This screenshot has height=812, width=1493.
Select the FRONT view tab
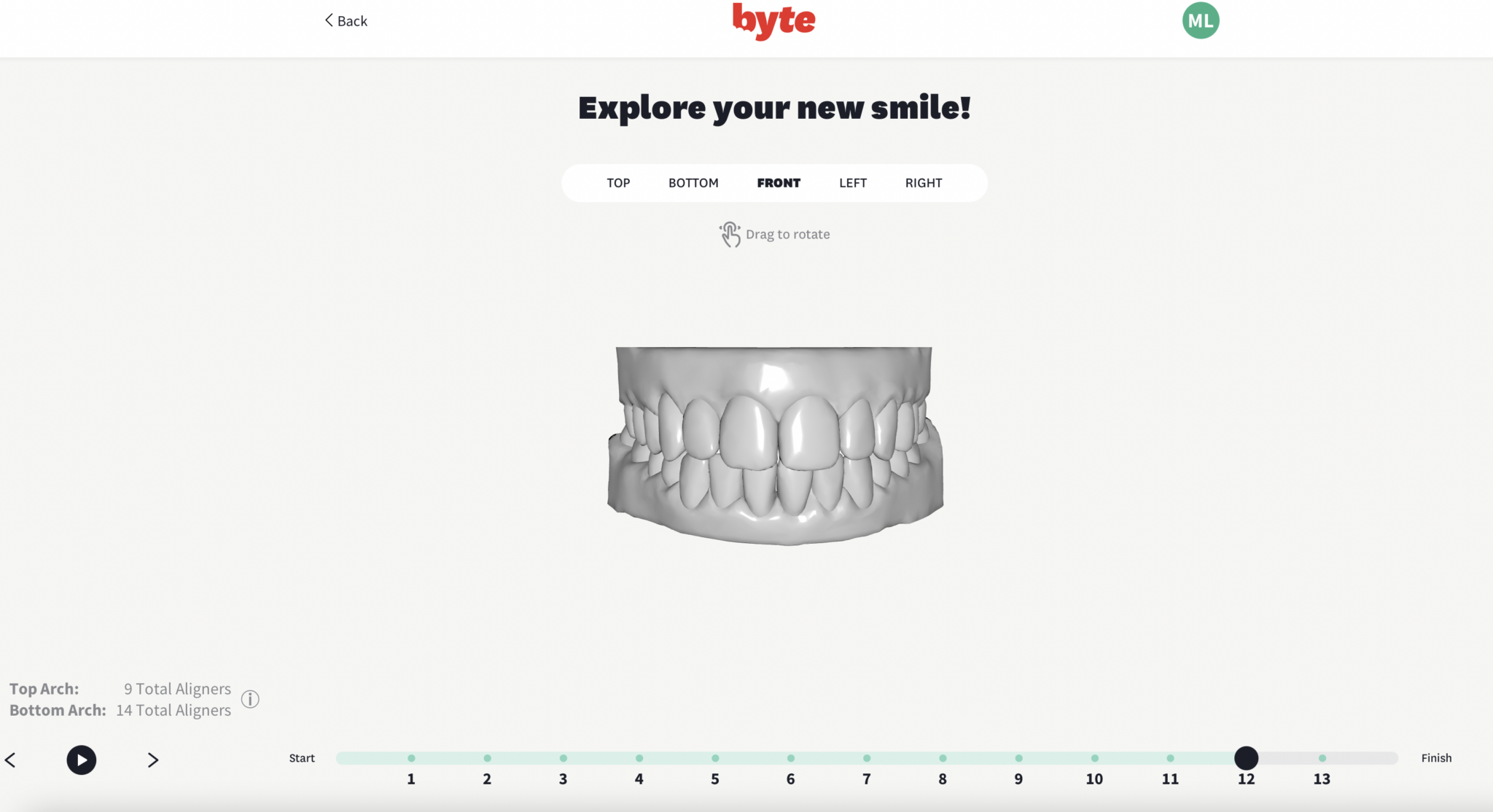point(779,183)
